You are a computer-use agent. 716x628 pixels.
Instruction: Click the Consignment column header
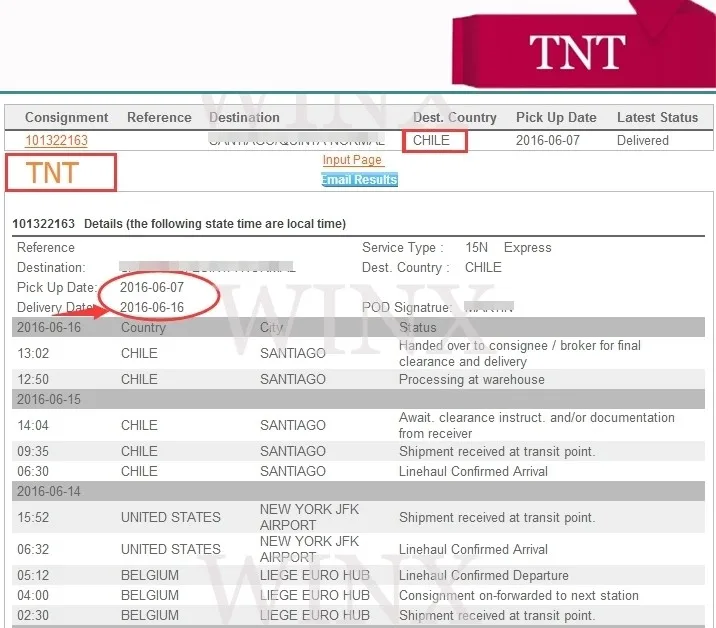[66, 117]
